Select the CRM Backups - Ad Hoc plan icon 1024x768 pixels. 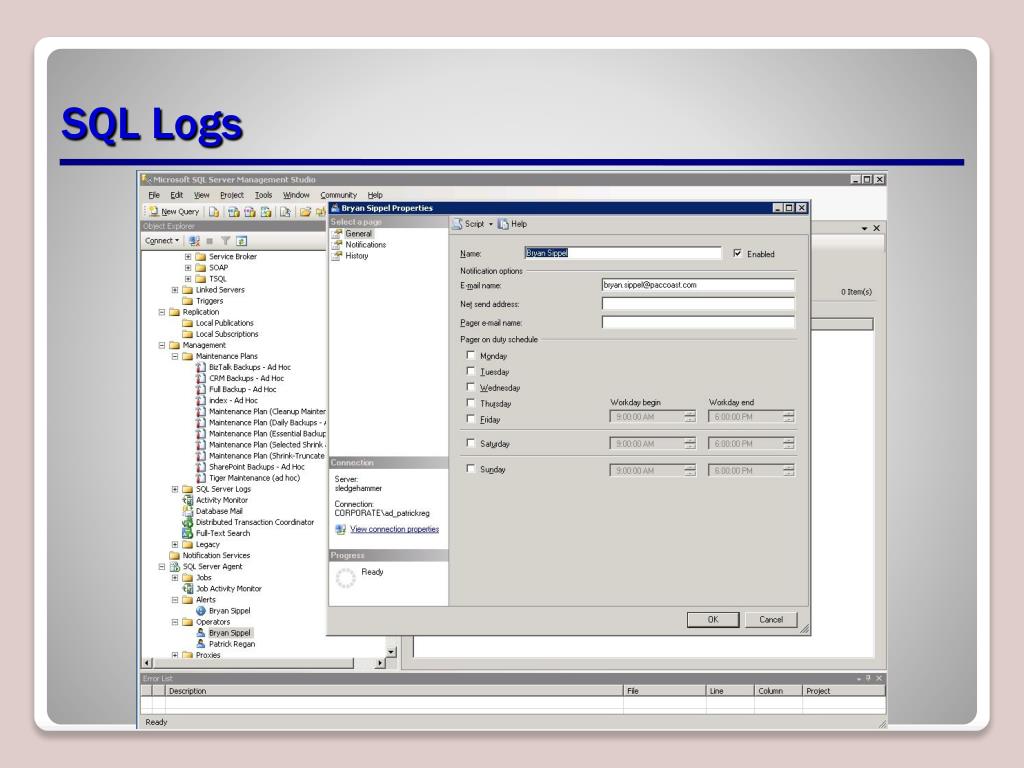click(201, 379)
